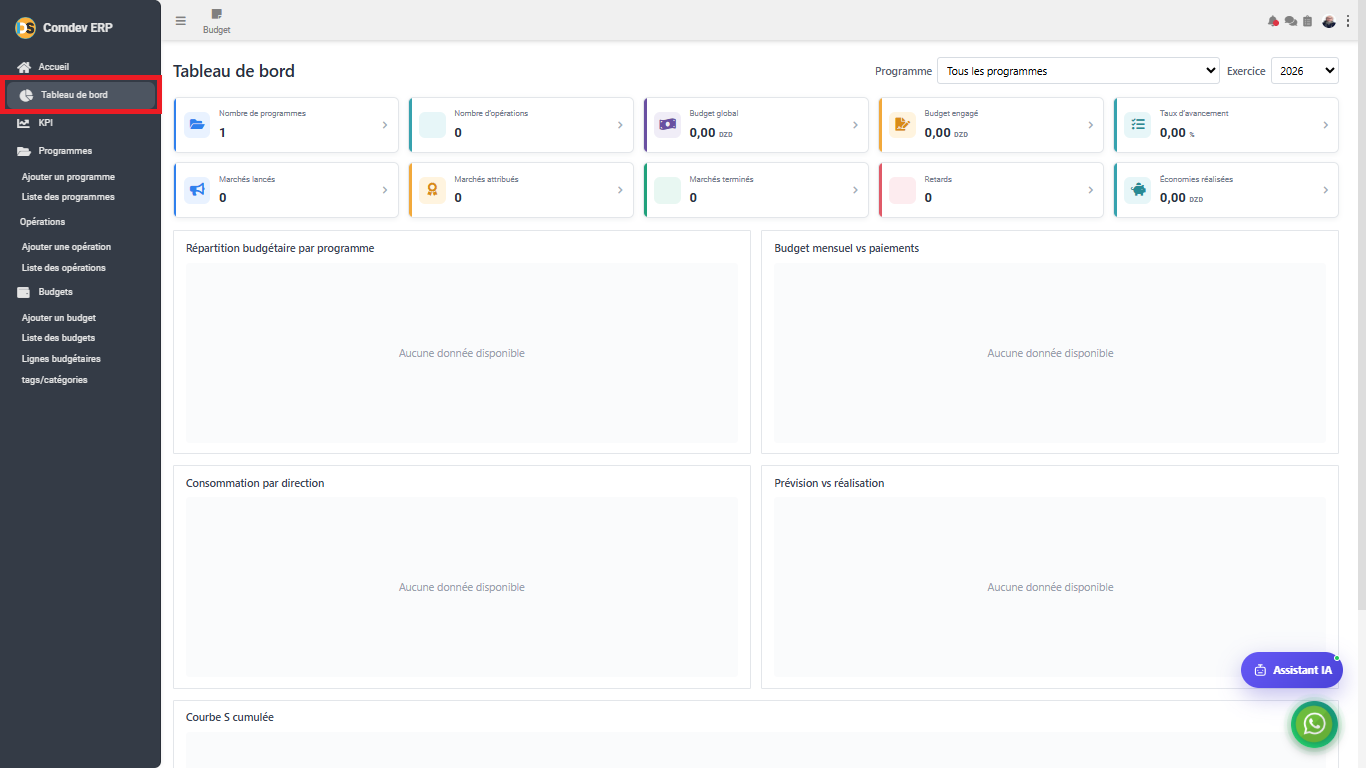The height and width of the screenshot is (768, 1366).
Task: Click the Budget global money icon
Action: pyautogui.click(x=667, y=125)
